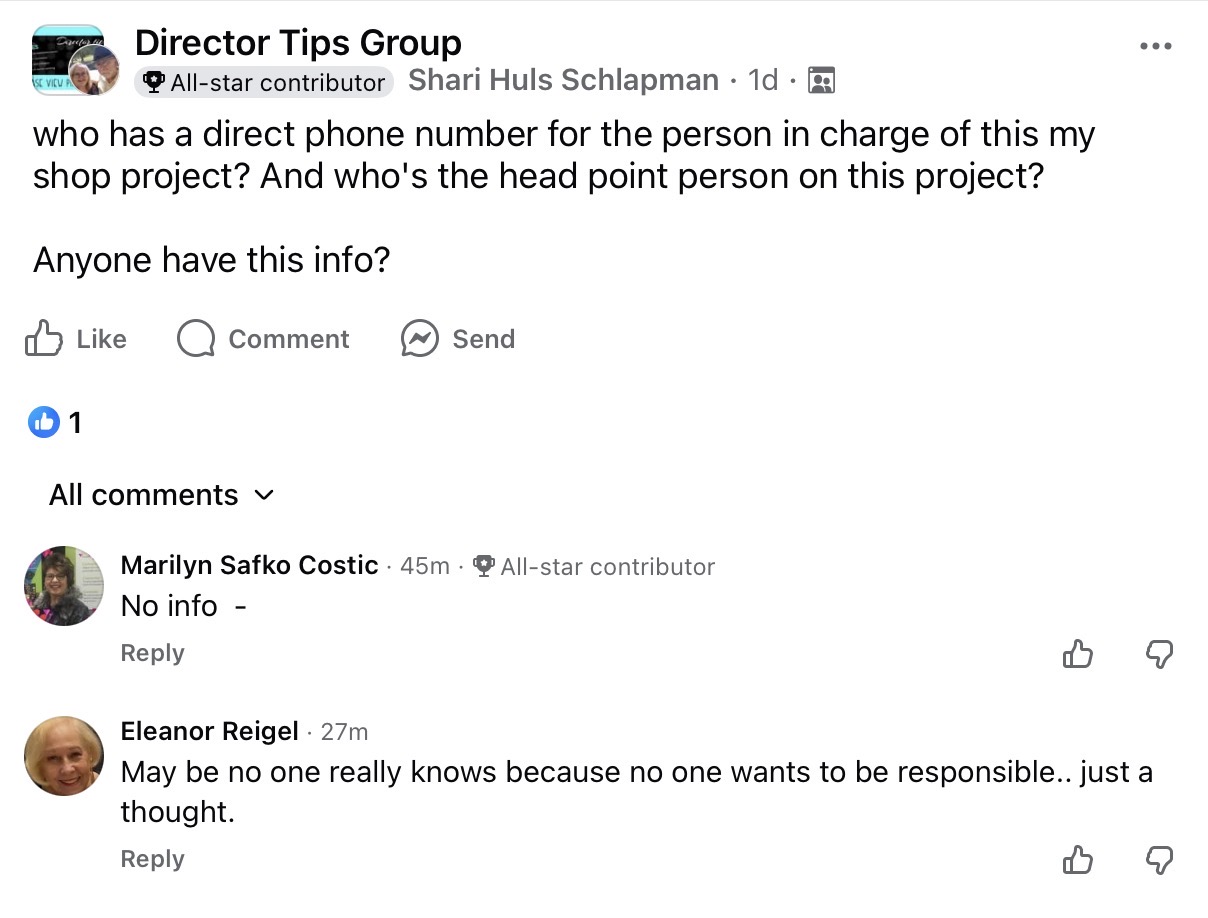The width and height of the screenshot is (1208, 918).
Task: Open Eleanor Reigel's profile name
Action: point(209,731)
